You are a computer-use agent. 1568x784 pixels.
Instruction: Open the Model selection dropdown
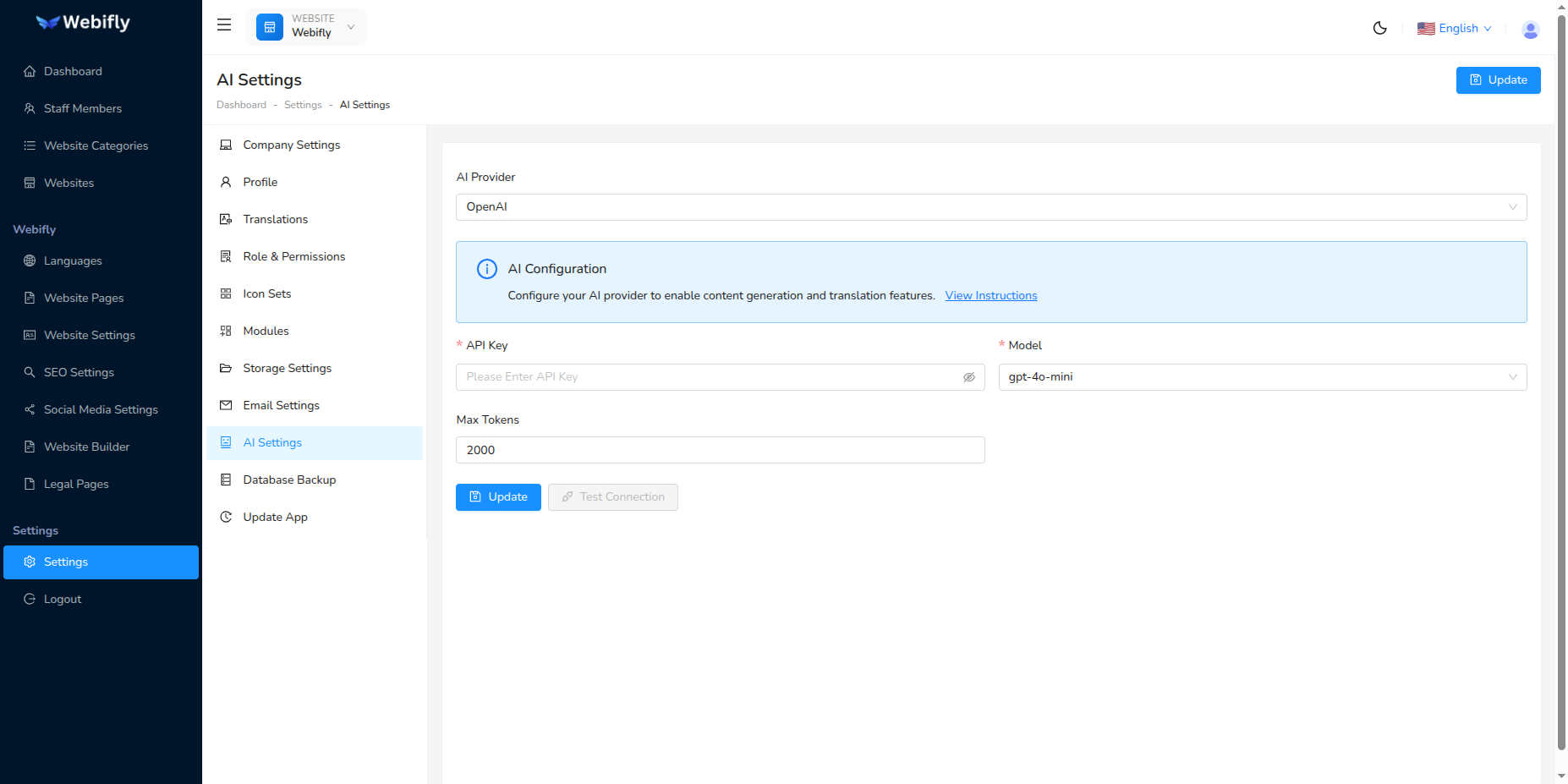(x=1262, y=377)
